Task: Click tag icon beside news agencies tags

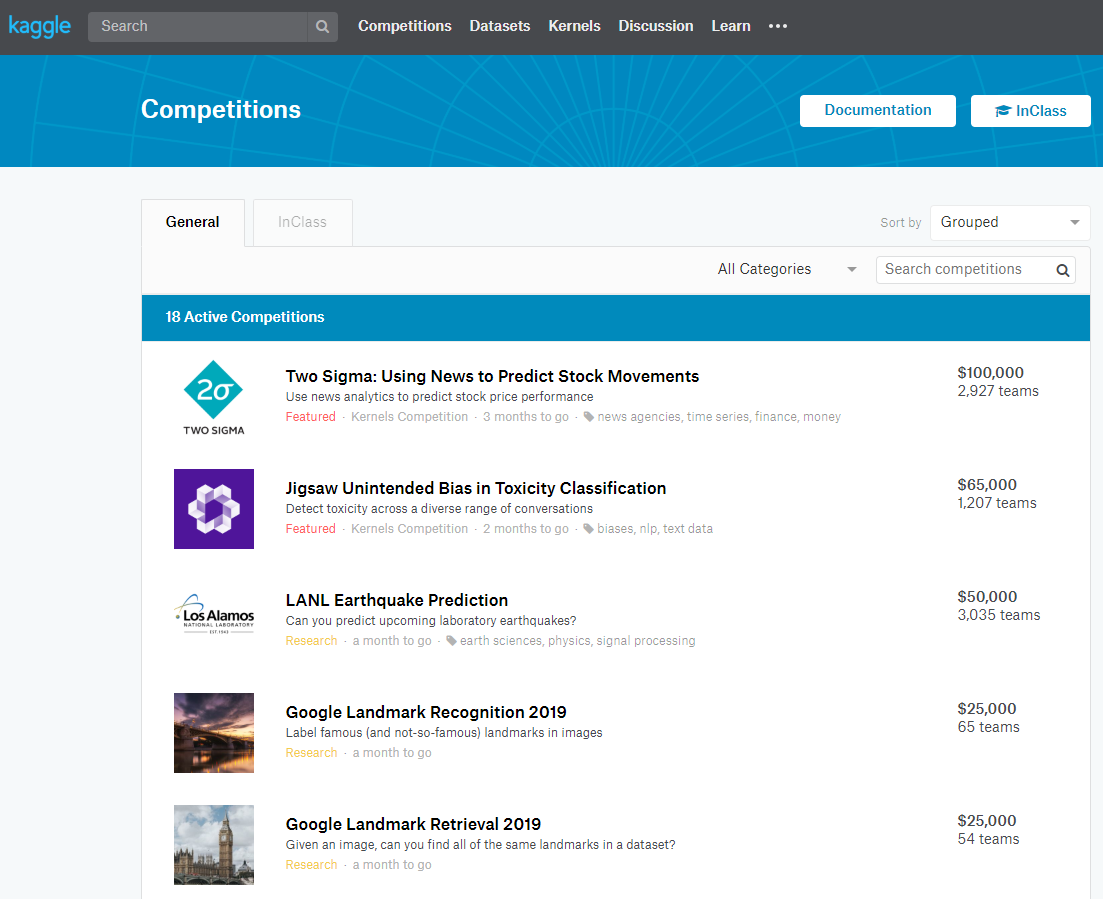Action: pos(589,416)
